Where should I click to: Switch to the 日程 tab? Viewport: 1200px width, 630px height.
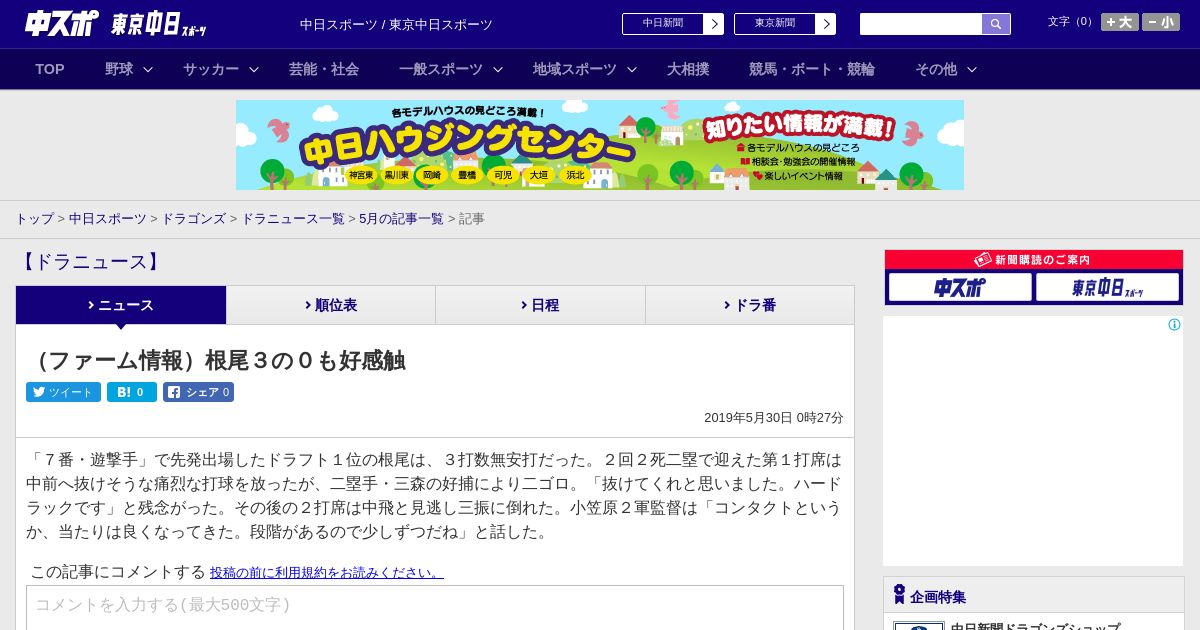pos(540,305)
